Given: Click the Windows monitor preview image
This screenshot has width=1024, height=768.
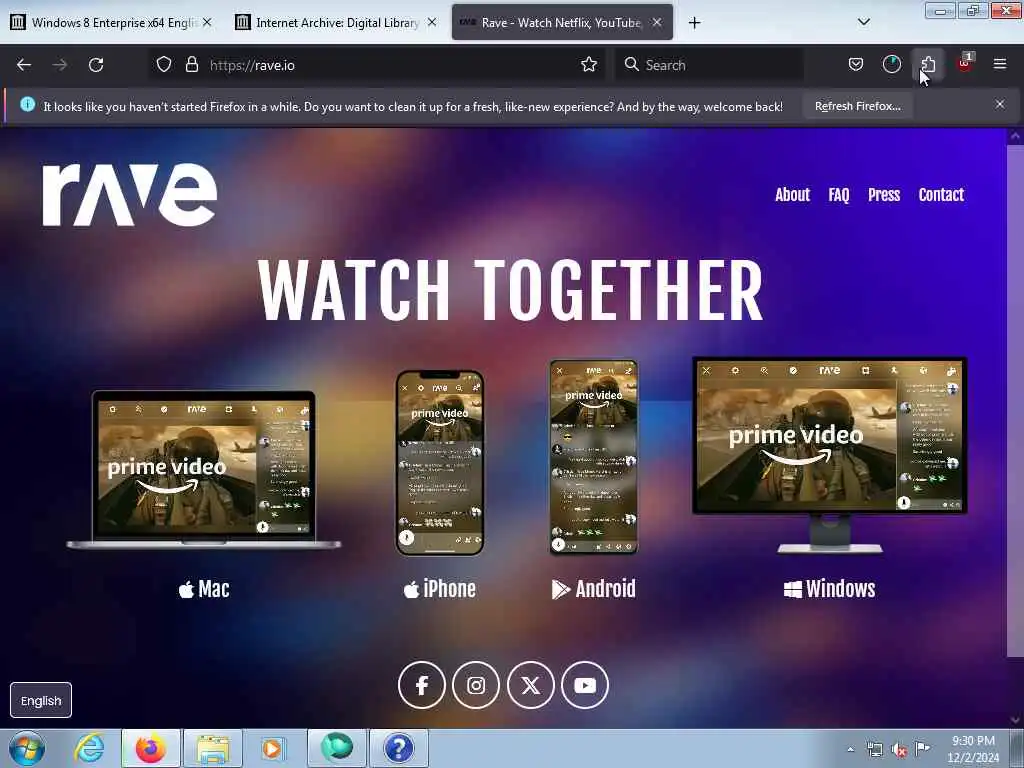Looking at the screenshot, I should click(829, 455).
